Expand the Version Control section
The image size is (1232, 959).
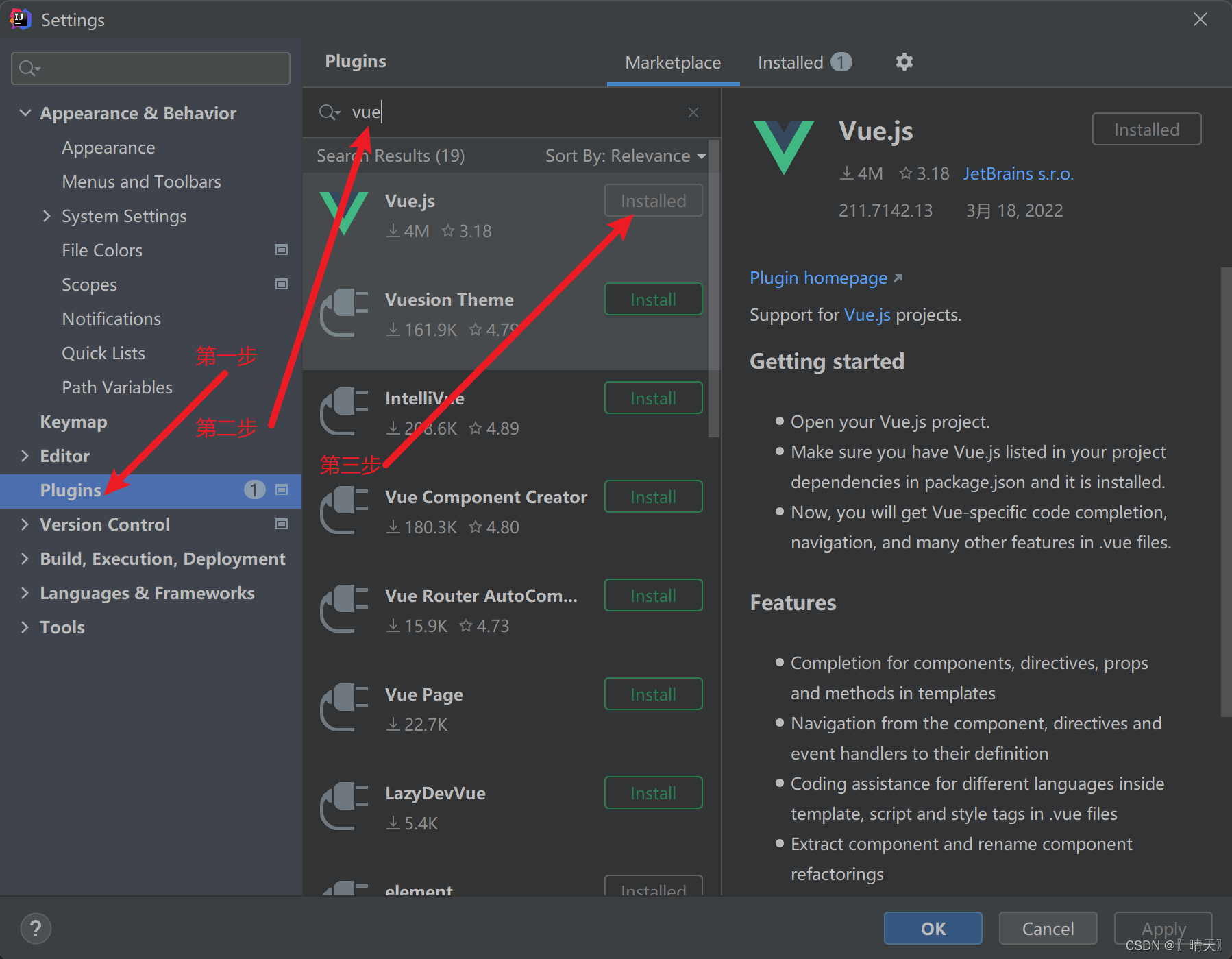coord(25,524)
